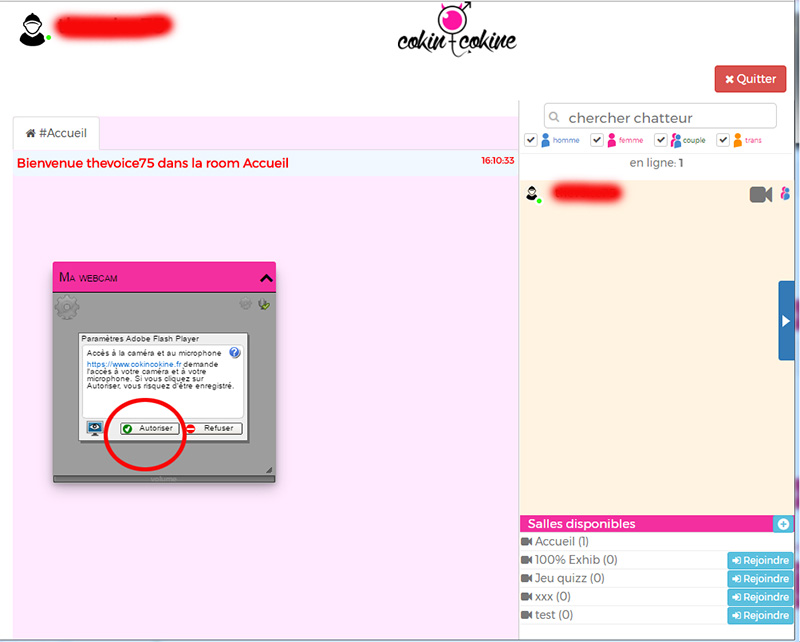Collapse the Ma Webcam panel chevron
Screen dimensions: 800x642
[265, 278]
